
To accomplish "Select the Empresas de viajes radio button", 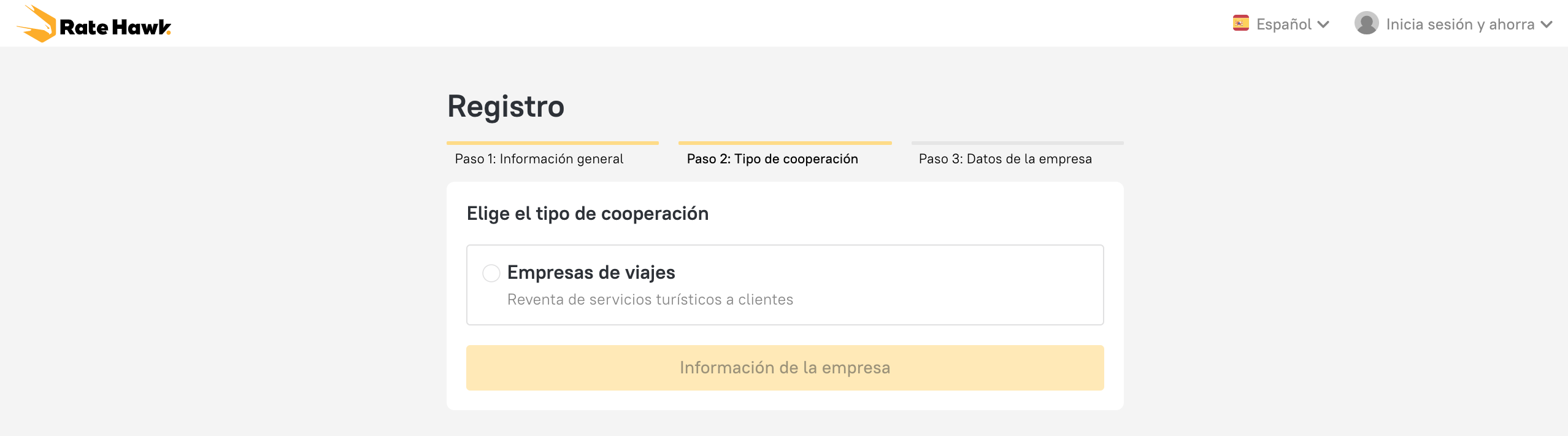I will click(x=491, y=273).
